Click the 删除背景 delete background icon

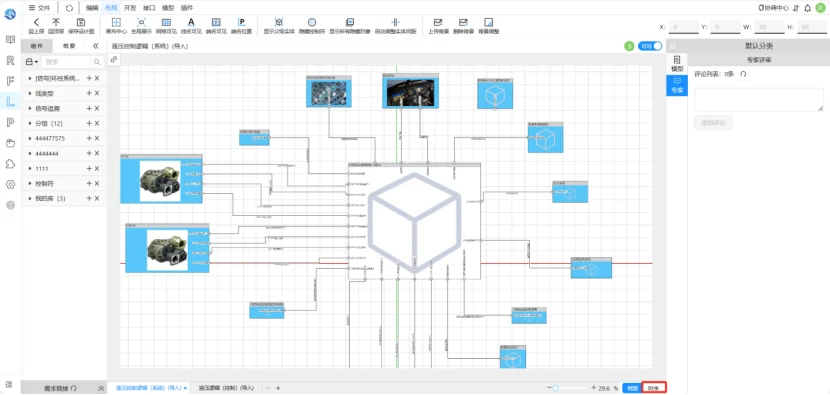coord(463,22)
